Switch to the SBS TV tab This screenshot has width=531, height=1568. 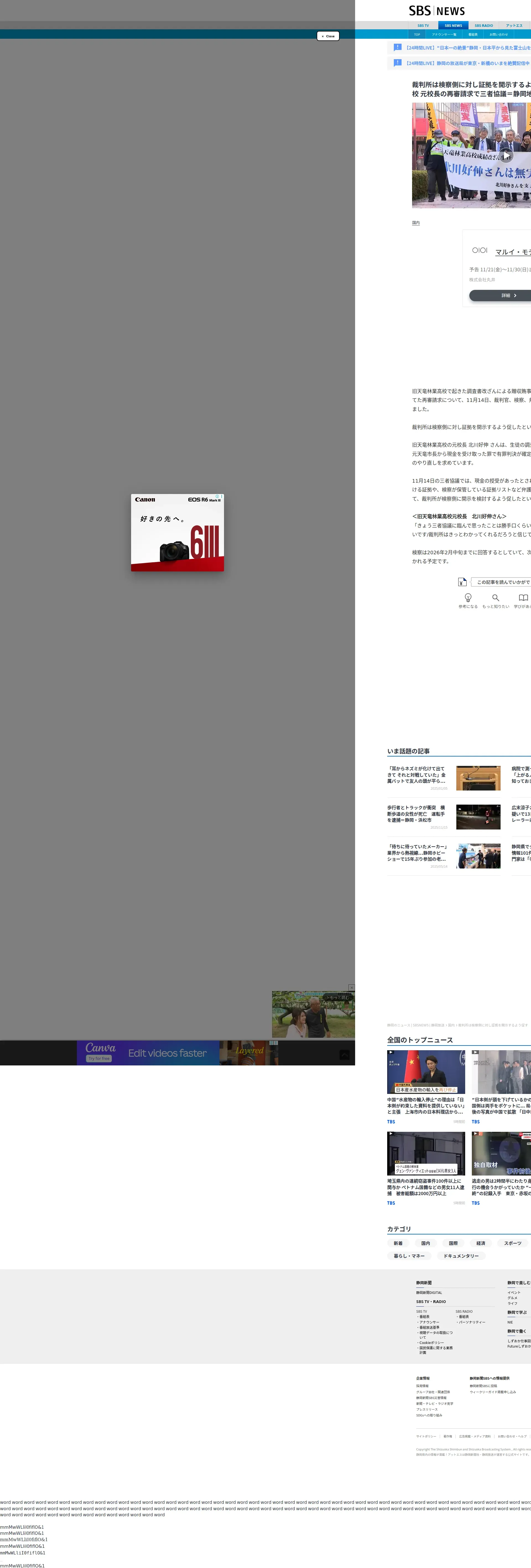click(x=423, y=25)
